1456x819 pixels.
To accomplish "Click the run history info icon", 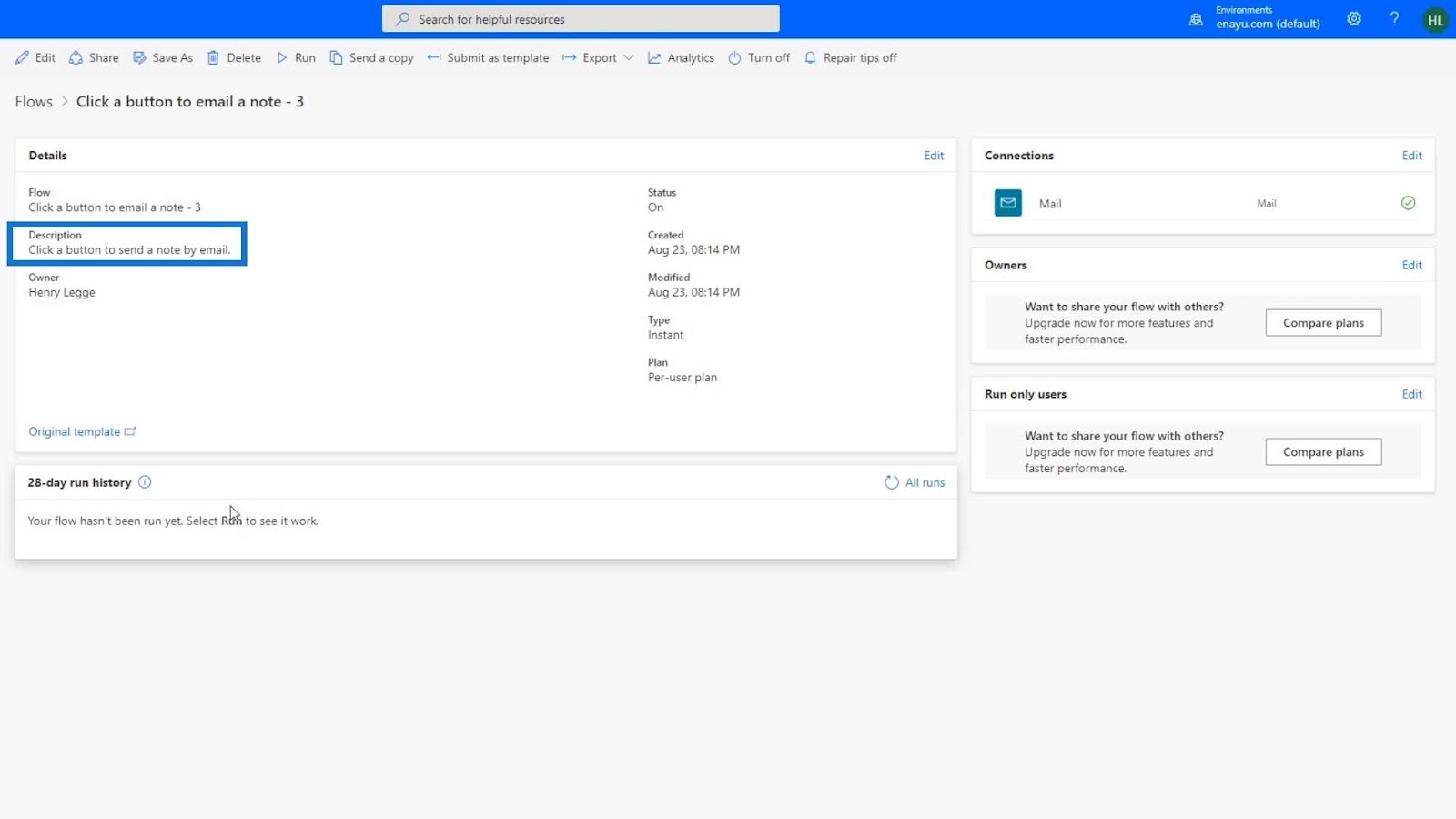I will pyautogui.click(x=145, y=482).
